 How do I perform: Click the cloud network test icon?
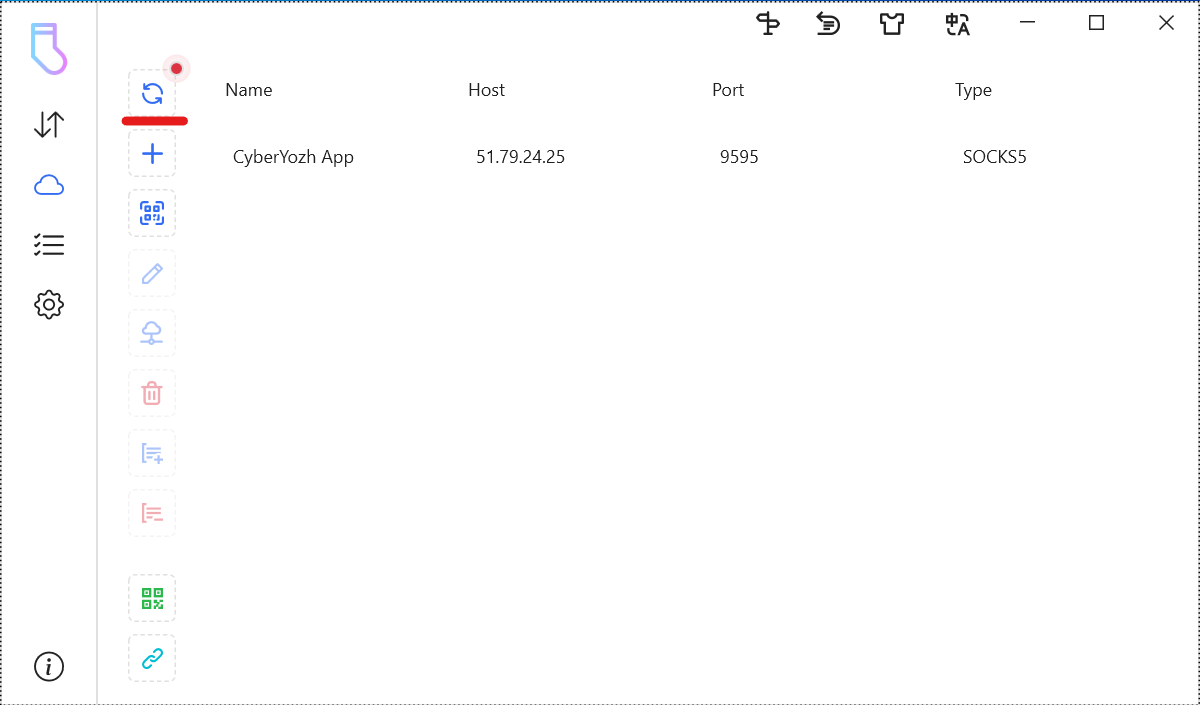click(152, 333)
